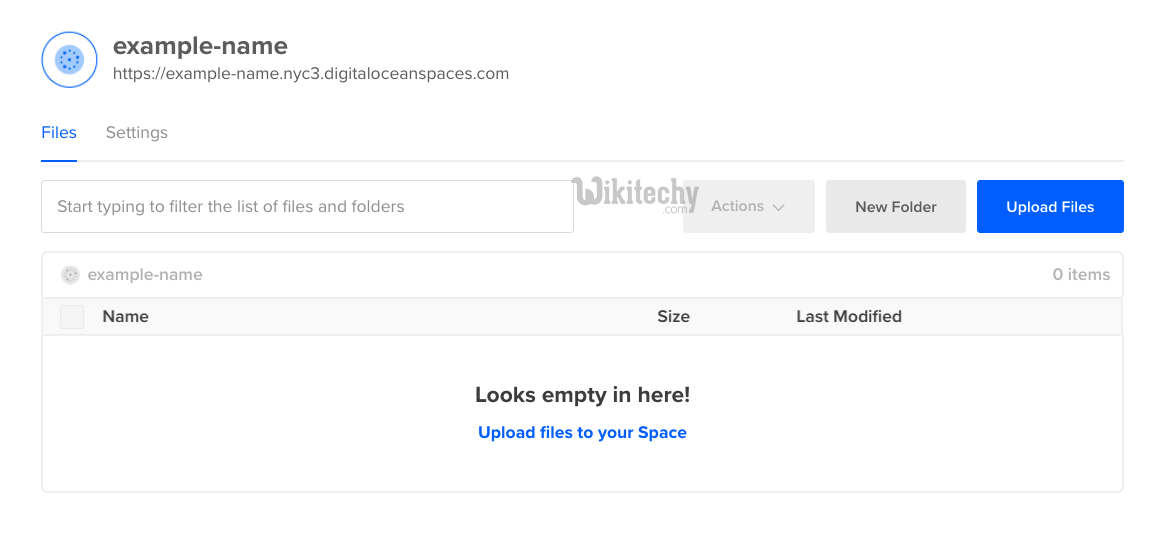1166x541 pixels.
Task: Focus the file and folder filter field
Action: (307, 207)
